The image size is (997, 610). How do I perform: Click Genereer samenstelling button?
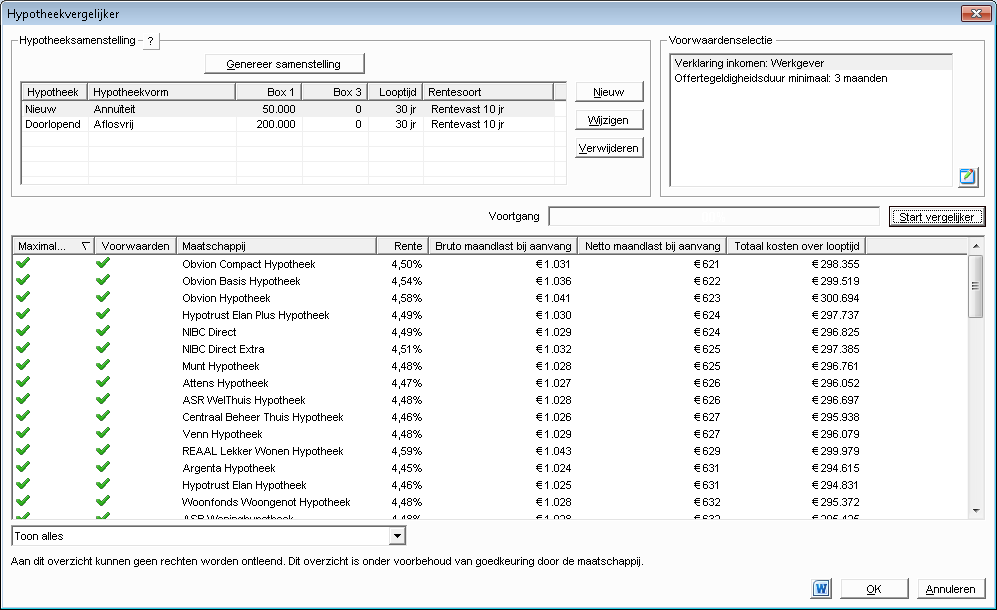point(284,64)
